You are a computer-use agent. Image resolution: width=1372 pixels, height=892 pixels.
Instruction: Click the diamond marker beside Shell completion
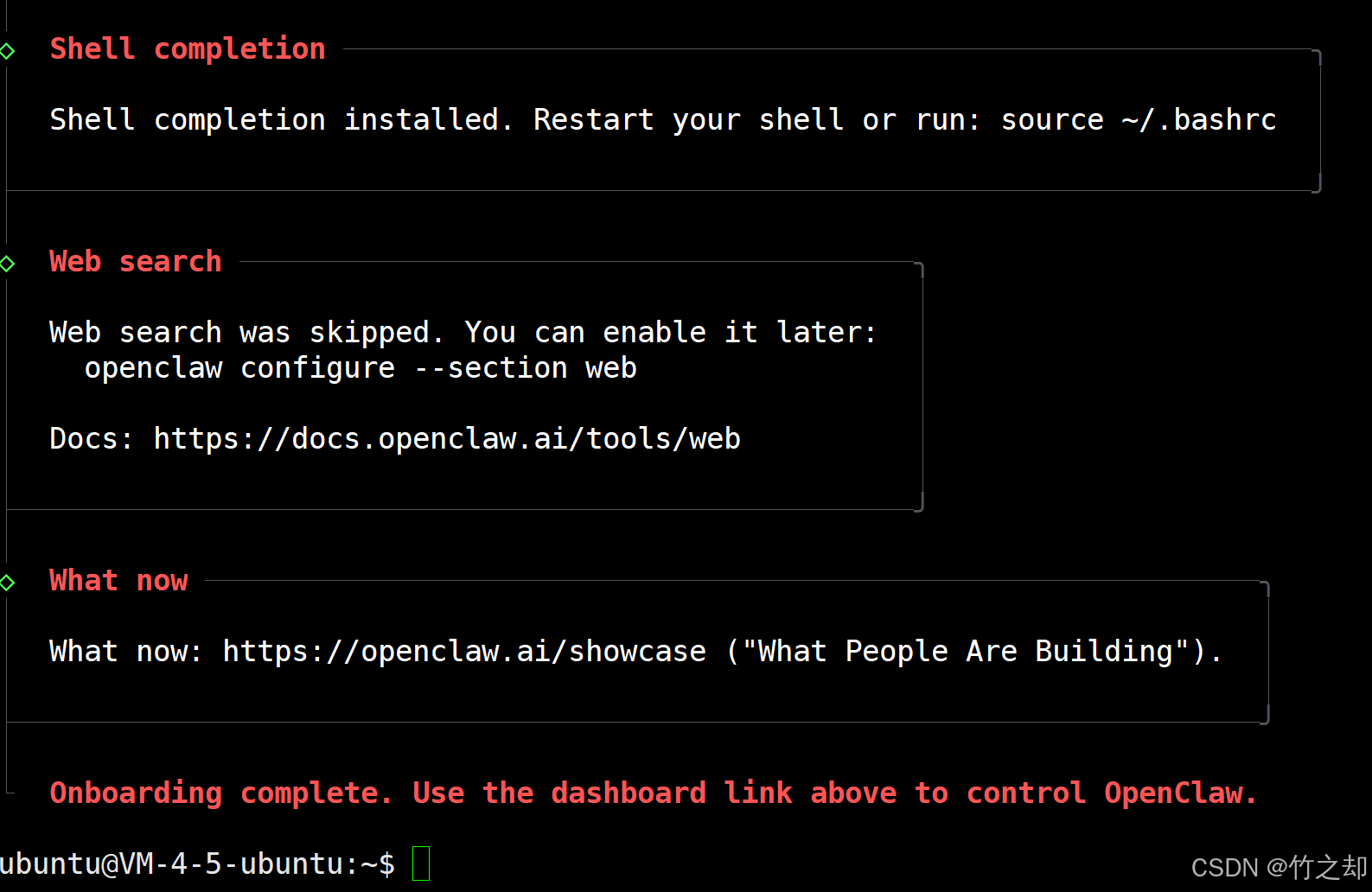(x=8, y=51)
